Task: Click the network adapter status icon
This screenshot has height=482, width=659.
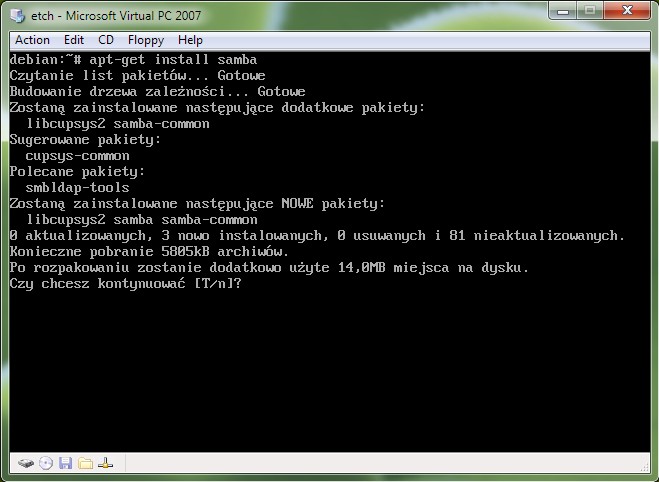Action: [x=105, y=464]
